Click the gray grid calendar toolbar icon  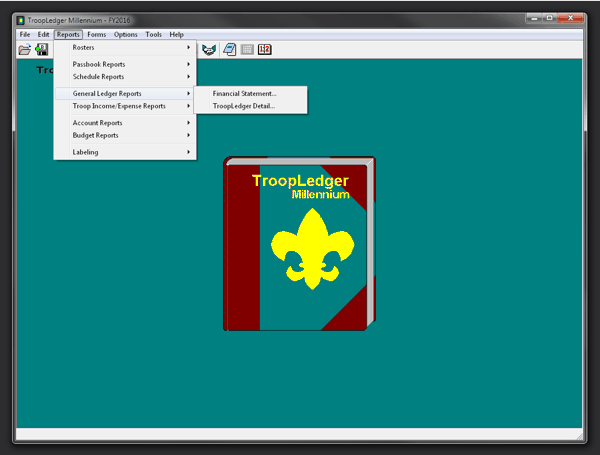[x=247, y=50]
